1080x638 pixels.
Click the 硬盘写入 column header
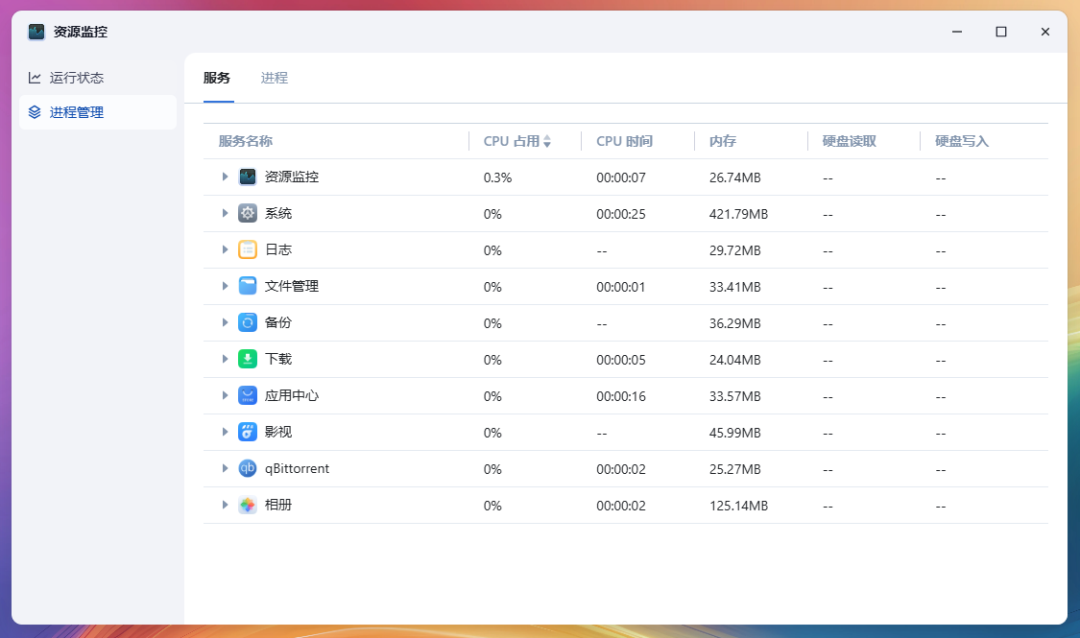pos(962,141)
